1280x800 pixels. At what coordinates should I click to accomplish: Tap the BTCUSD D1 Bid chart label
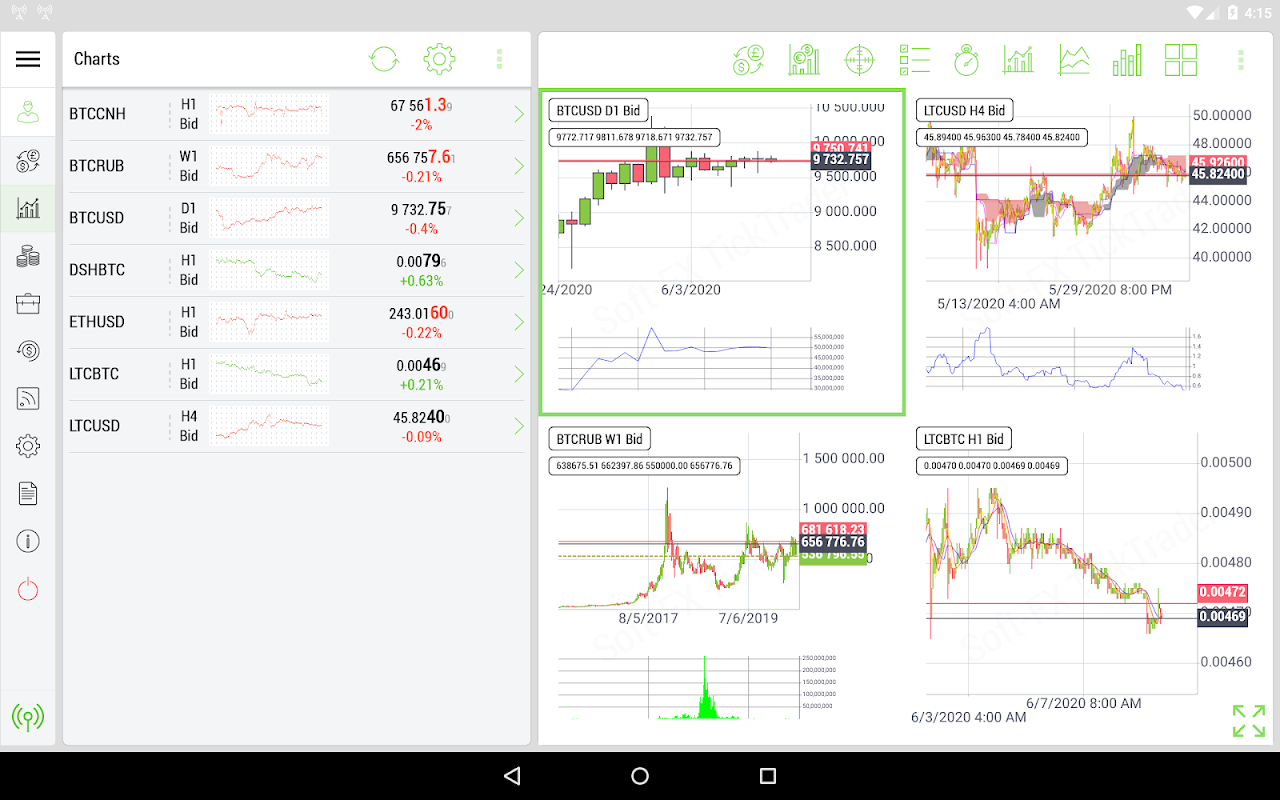598,110
